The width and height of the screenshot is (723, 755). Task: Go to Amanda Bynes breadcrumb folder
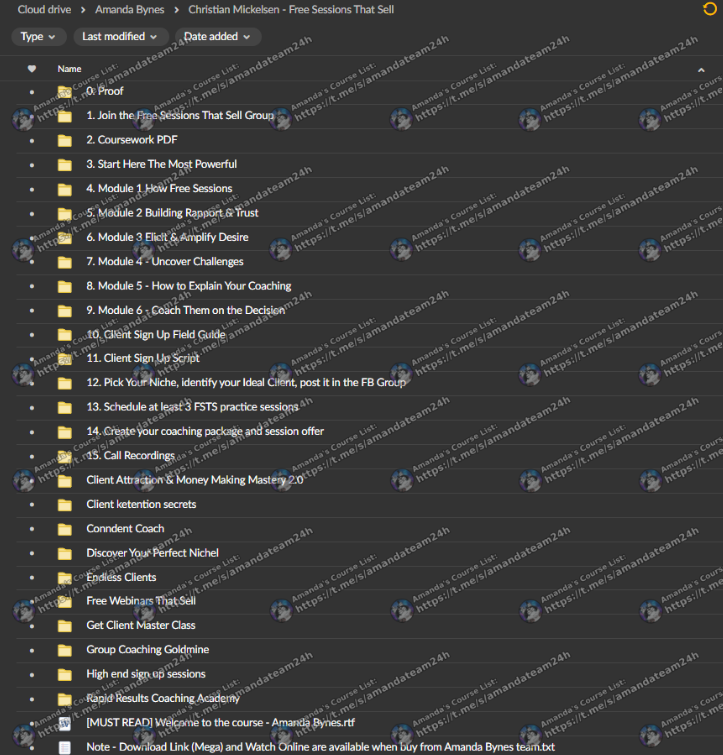coord(129,10)
